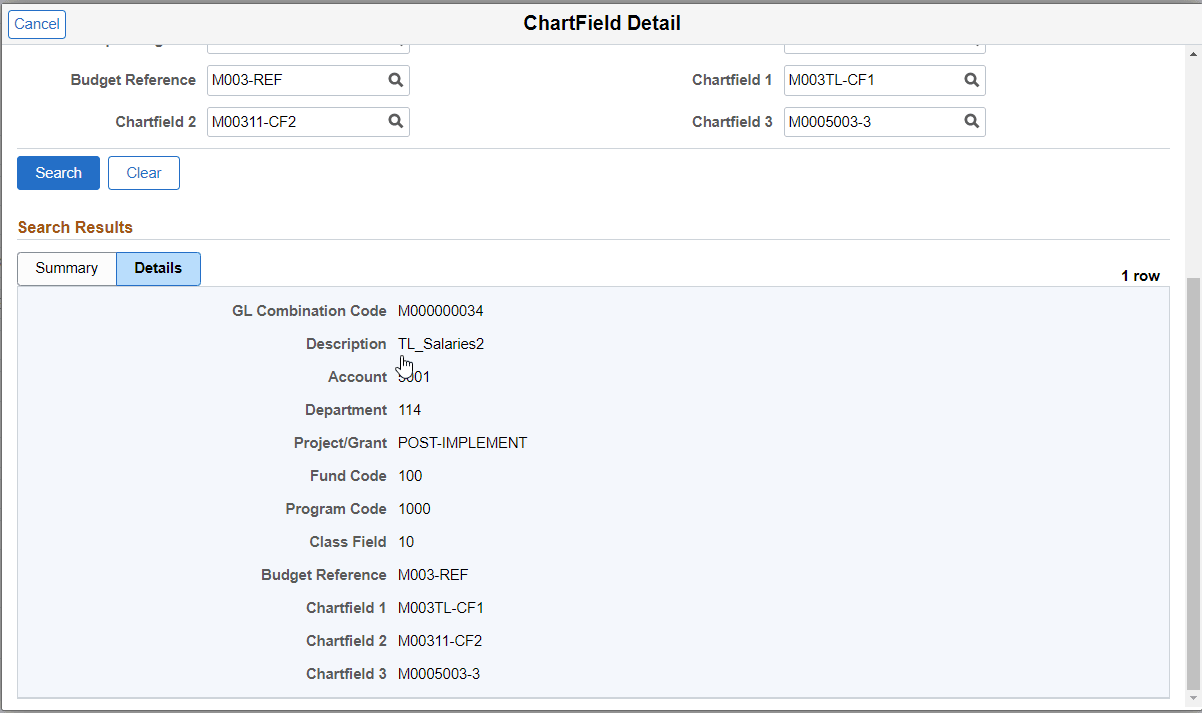The width and height of the screenshot is (1202, 713).
Task: Open the Chartfield 1 lookup magnifier
Action: click(971, 80)
